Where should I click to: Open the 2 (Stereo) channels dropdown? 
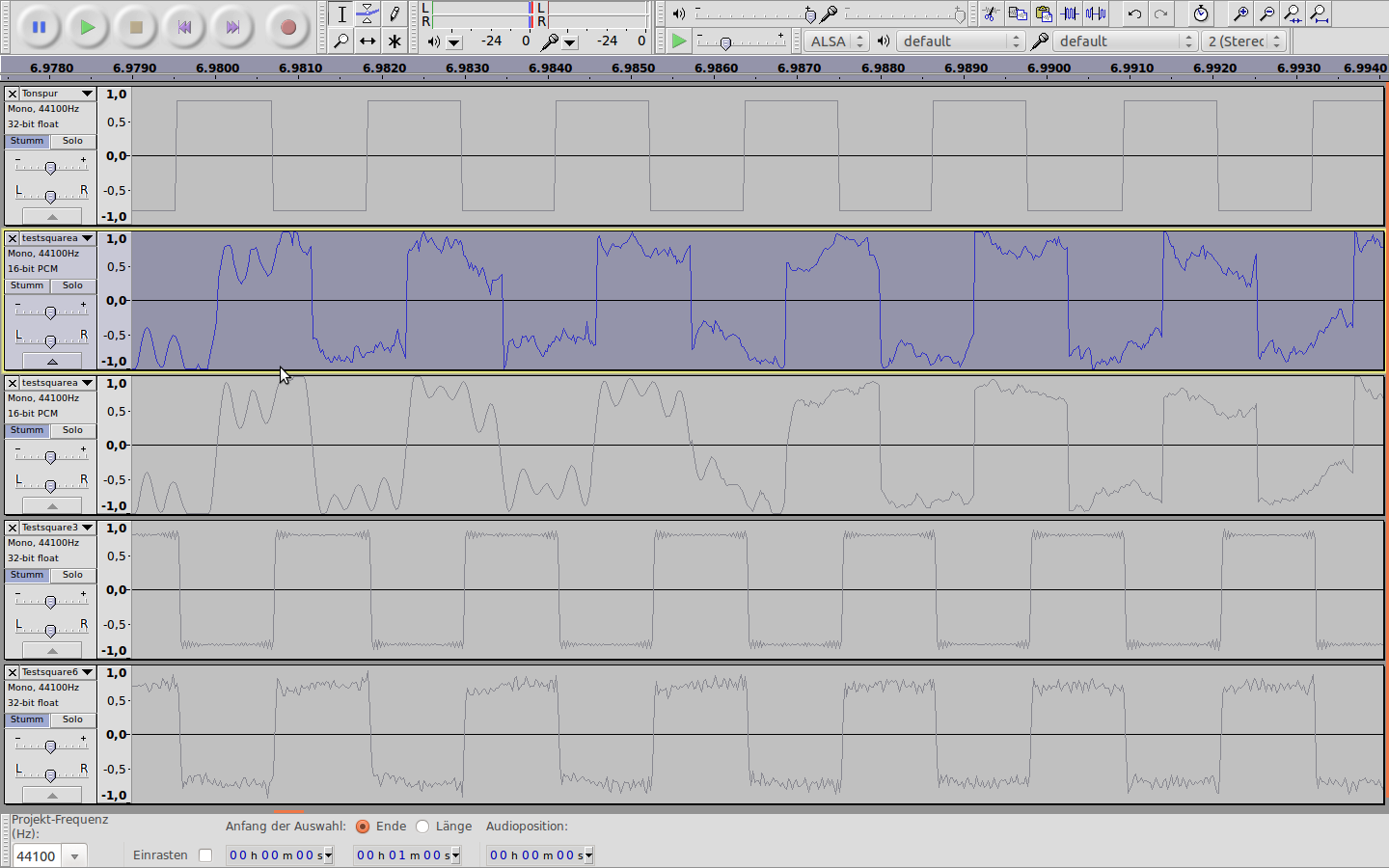click(x=1244, y=41)
